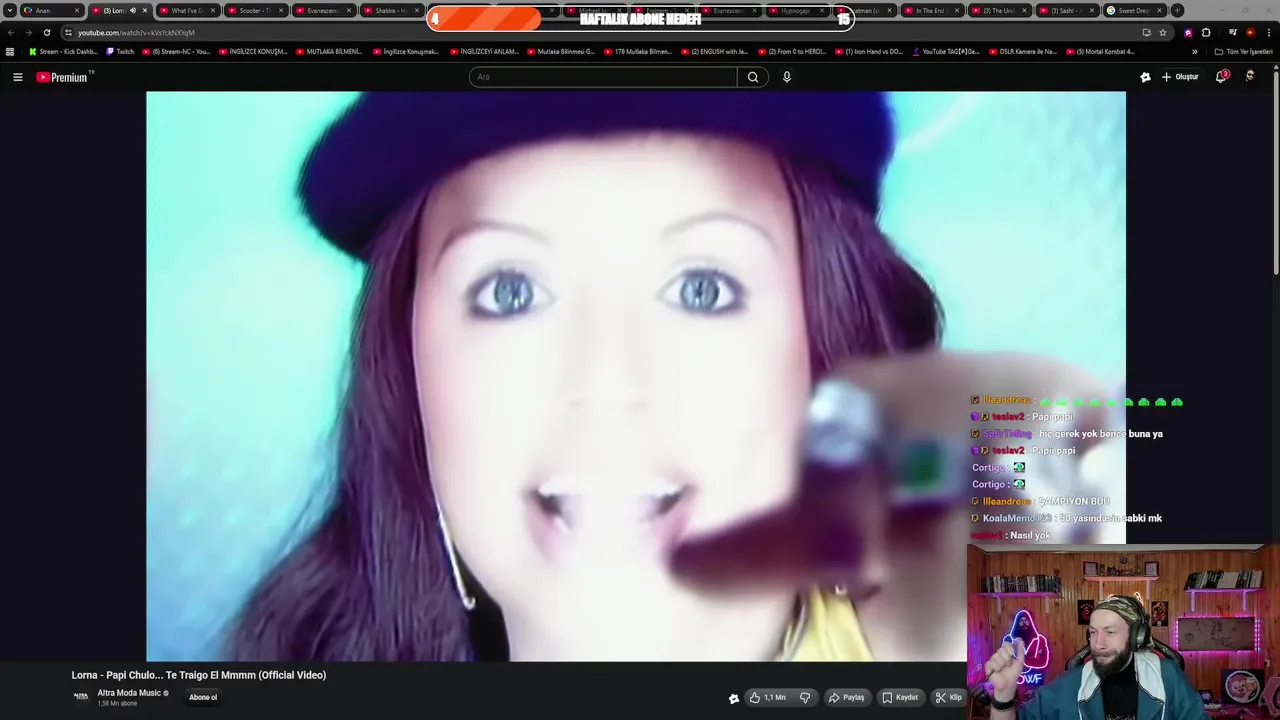Click the Lorna Papi Chulo video title

(x=199, y=675)
